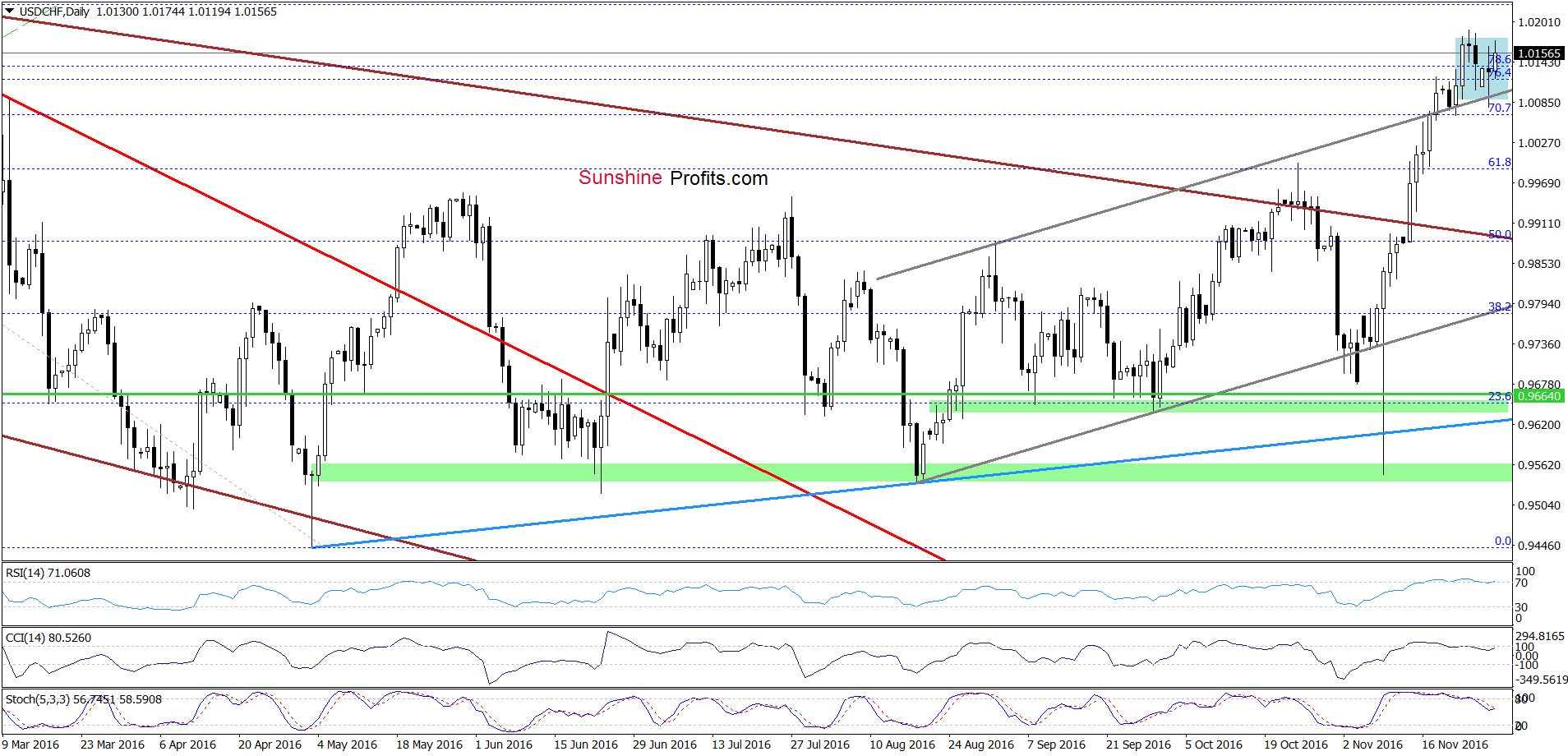This screenshot has width=1568, height=756.
Task: Click the 0.97360 price axis label
Action: (x=1538, y=344)
